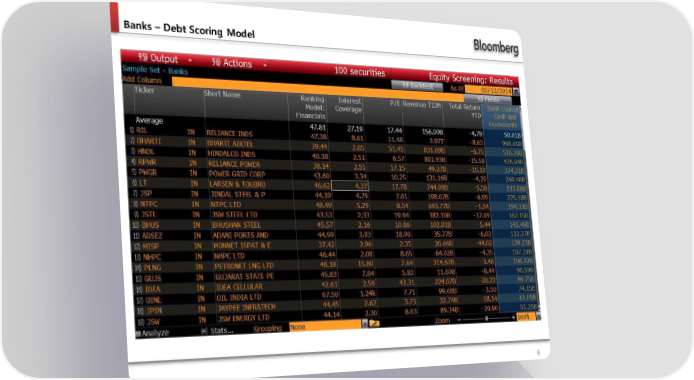Click the Analyze icon at bottom left
Screen dimensions: 694x380
[x=138, y=334]
